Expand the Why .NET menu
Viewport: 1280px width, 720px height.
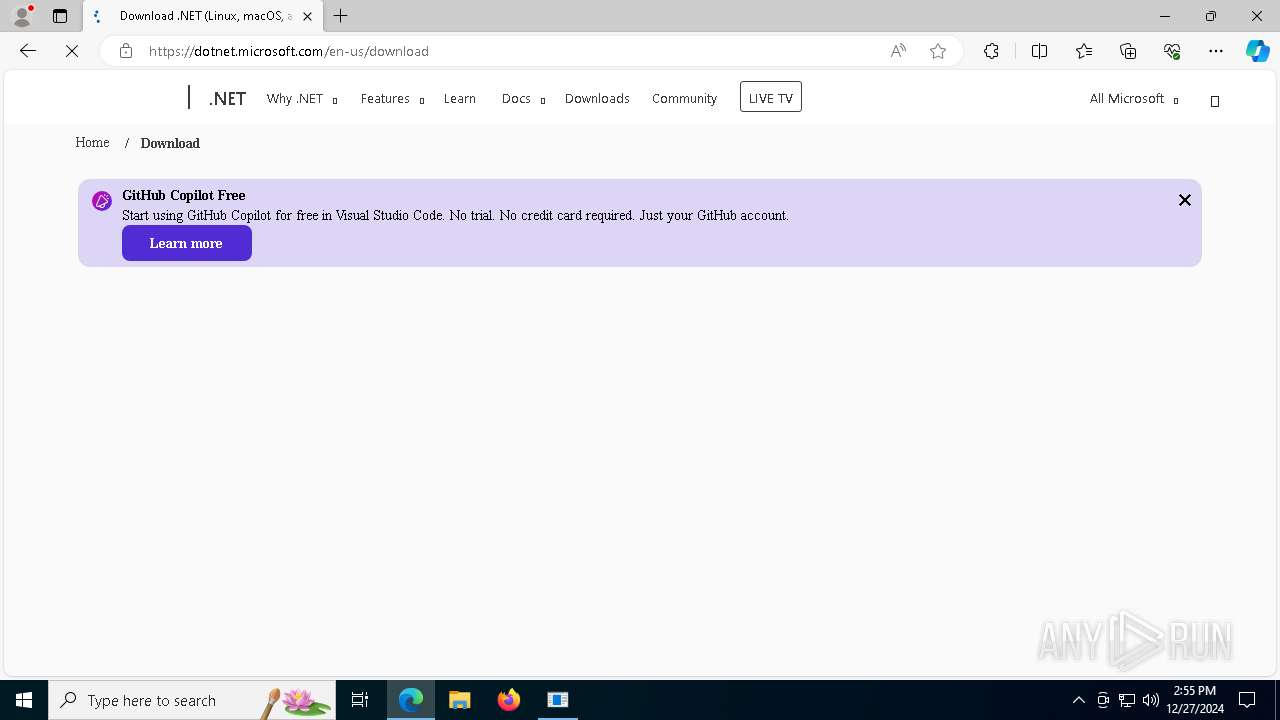302,98
